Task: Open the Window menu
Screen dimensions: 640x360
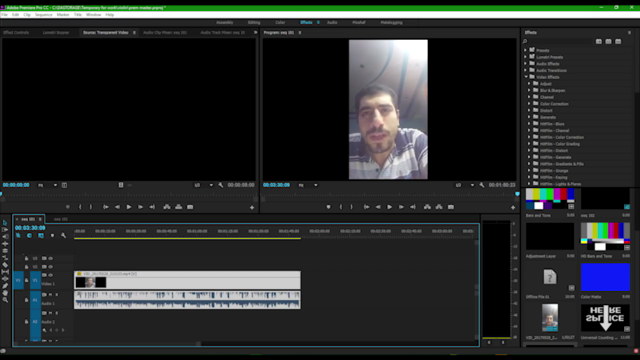Action: coord(93,15)
